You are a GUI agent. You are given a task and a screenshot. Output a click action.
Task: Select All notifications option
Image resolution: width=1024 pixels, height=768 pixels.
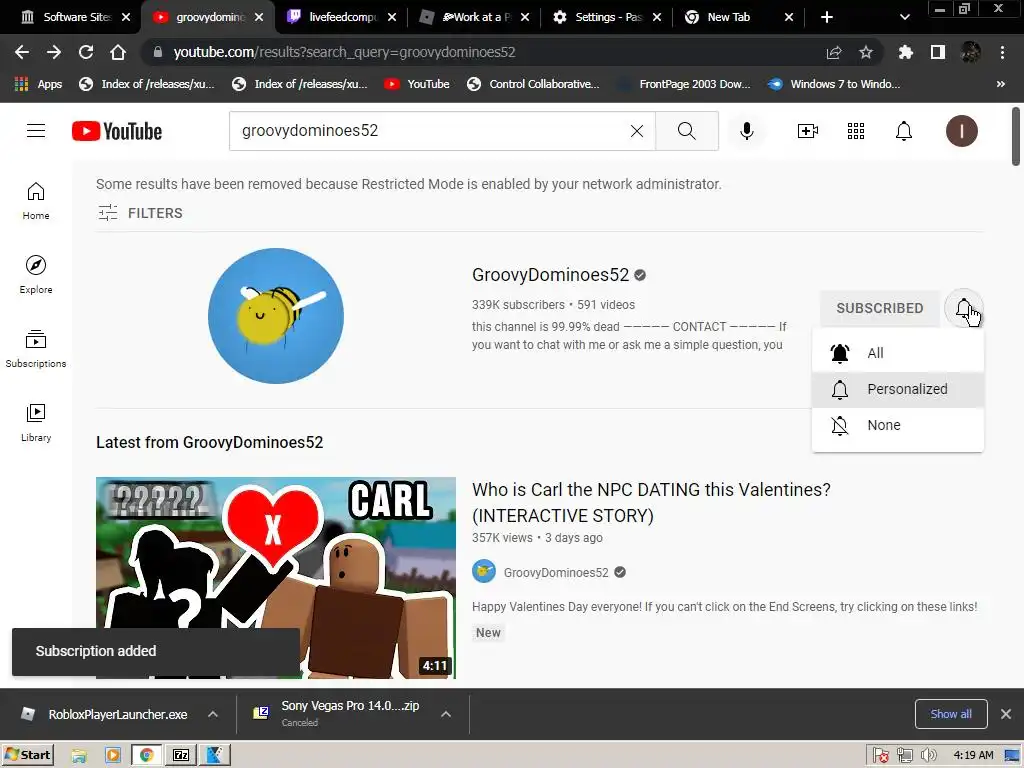tap(897, 353)
